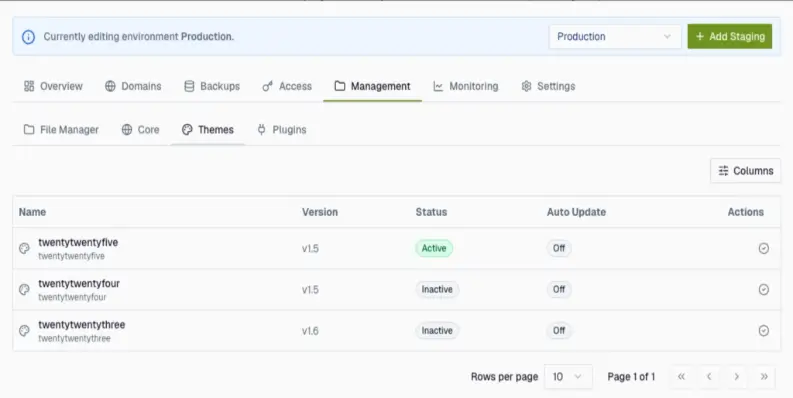Jump to the last page
Screen dimensions: 793x398
(764, 377)
